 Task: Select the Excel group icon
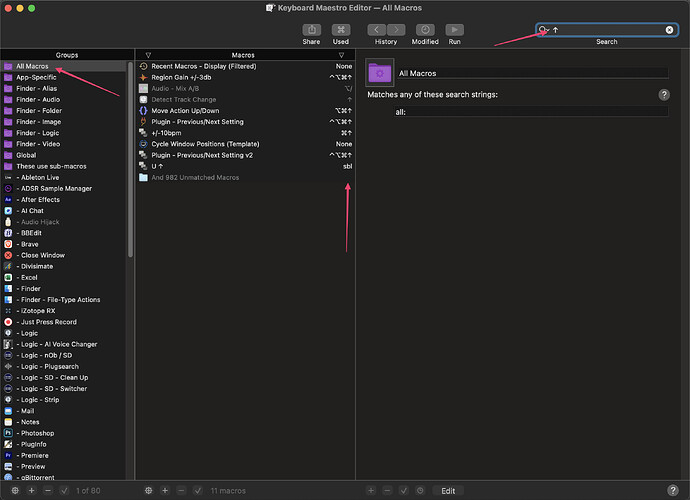[x=8, y=277]
